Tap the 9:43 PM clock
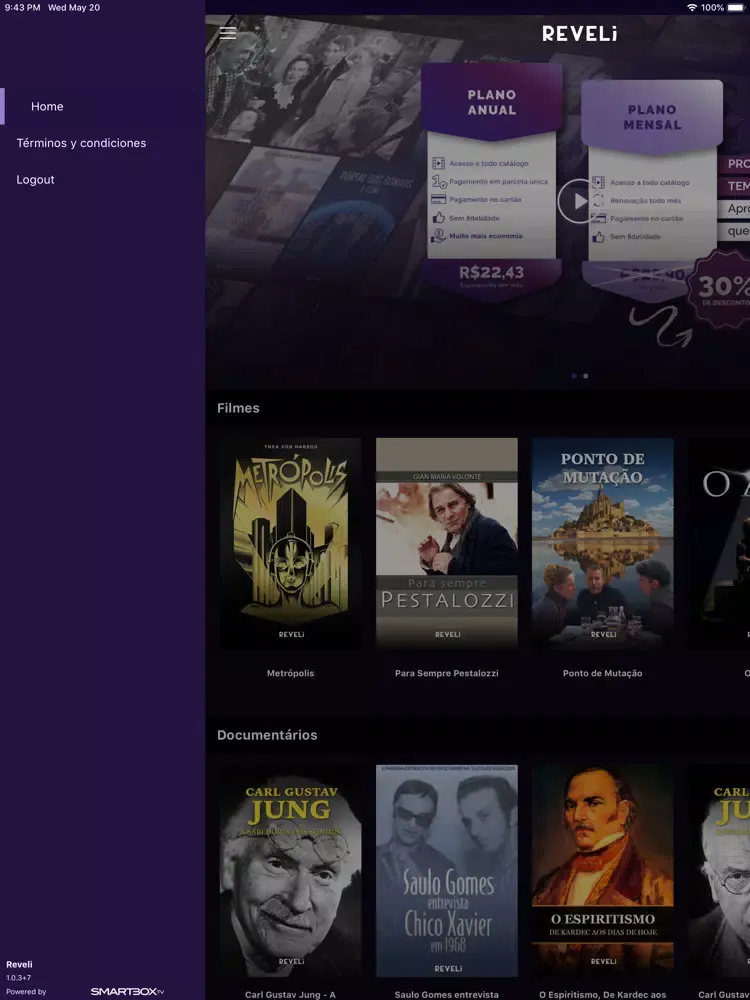 click(22, 8)
